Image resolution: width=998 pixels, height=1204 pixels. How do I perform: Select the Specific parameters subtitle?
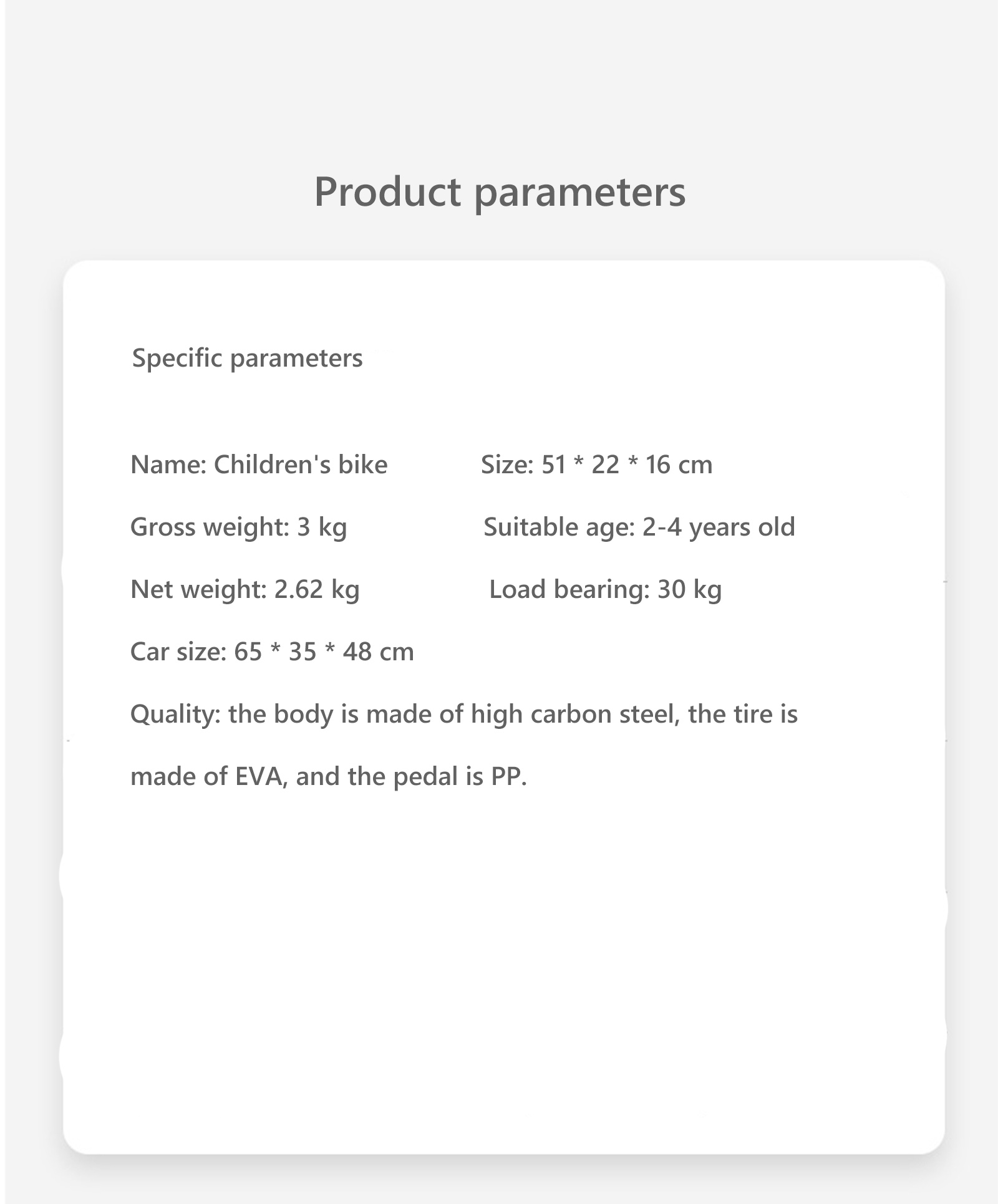coord(247,359)
